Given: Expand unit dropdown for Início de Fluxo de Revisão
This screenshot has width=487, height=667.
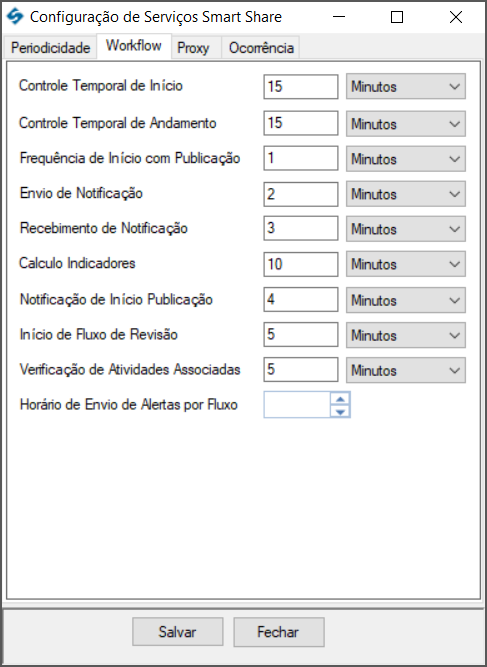Looking at the screenshot, I should (406, 335).
